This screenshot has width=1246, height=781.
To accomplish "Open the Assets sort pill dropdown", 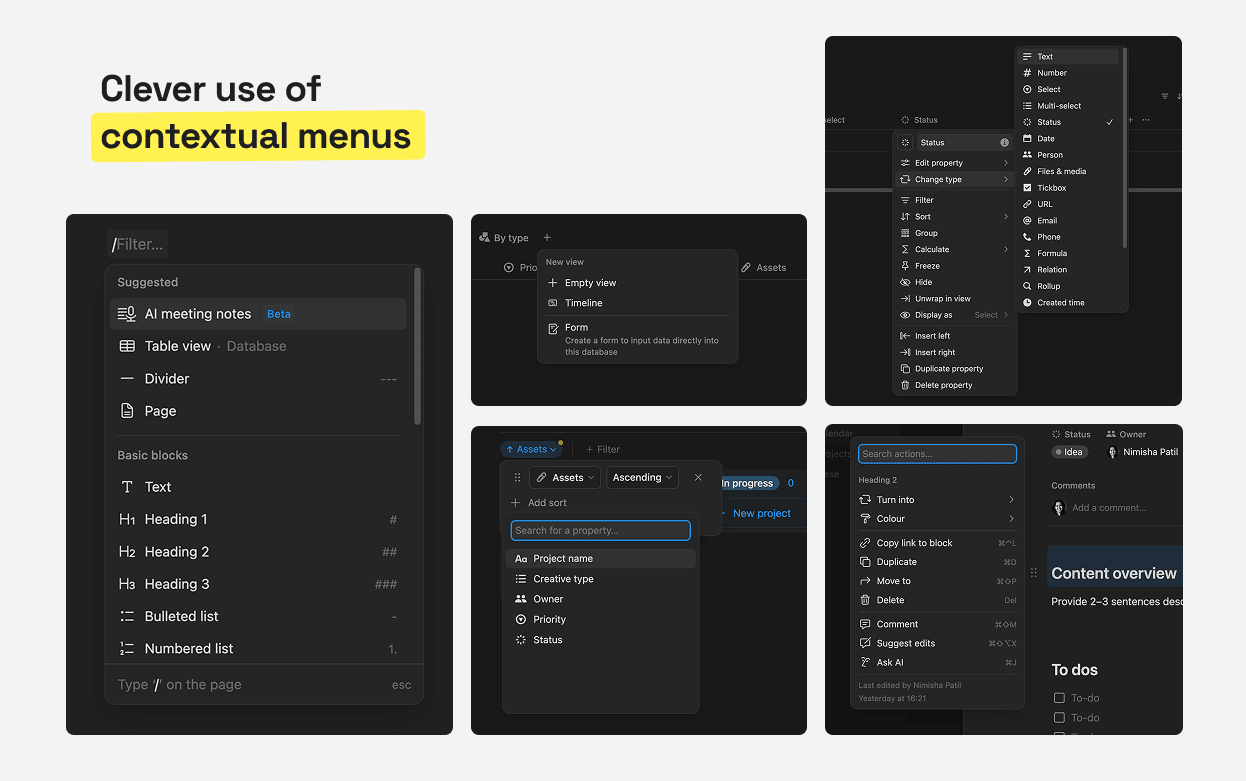I will tap(531, 450).
